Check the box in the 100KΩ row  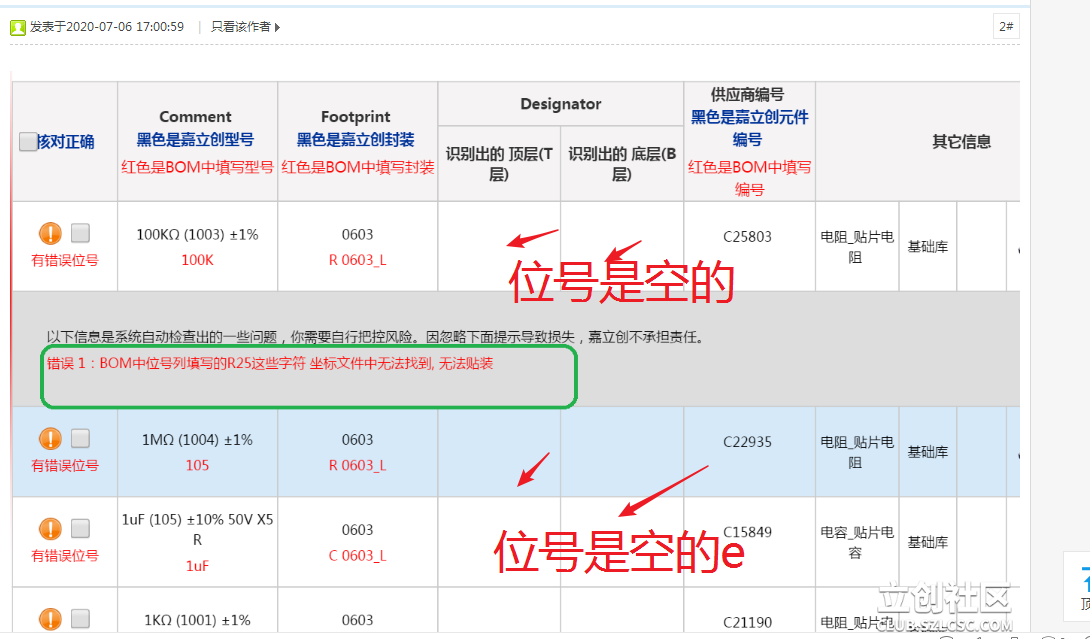point(81,234)
